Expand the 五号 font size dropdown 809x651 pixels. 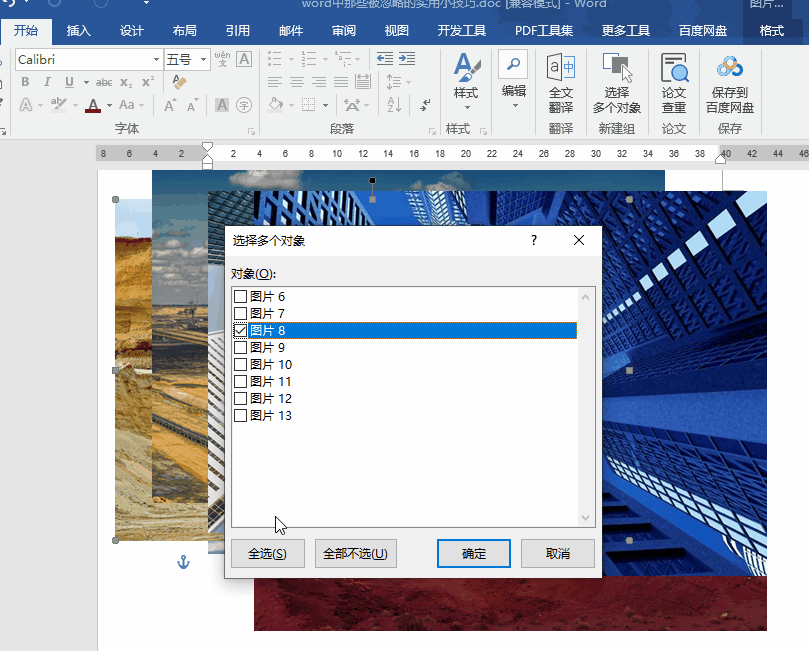(204, 60)
